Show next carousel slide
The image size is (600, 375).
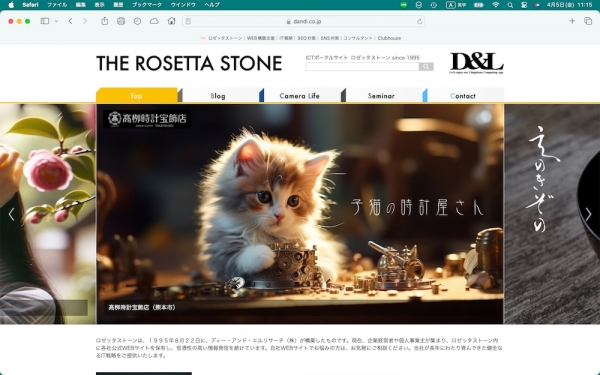[588, 214]
